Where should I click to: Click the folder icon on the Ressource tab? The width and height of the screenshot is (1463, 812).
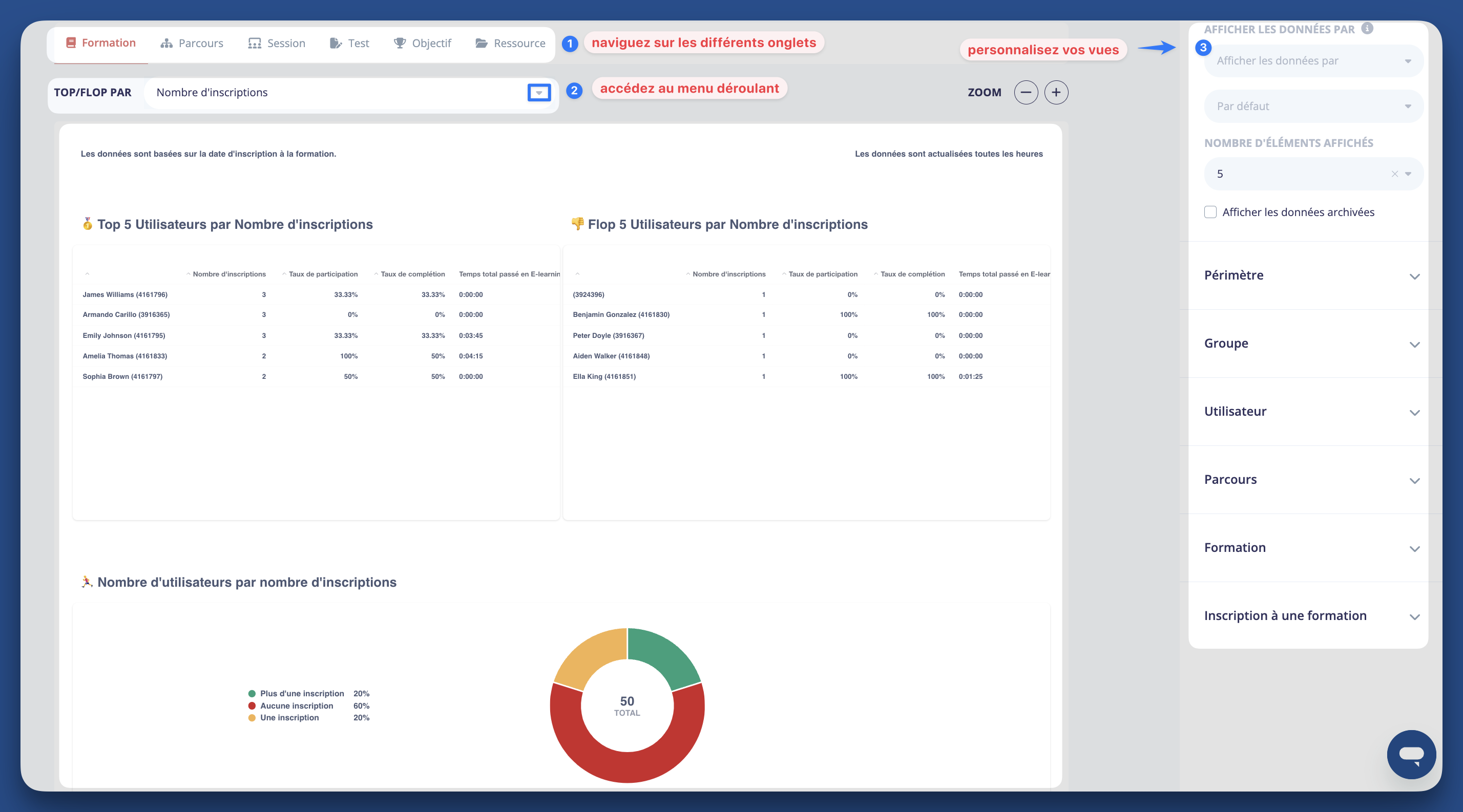point(481,43)
